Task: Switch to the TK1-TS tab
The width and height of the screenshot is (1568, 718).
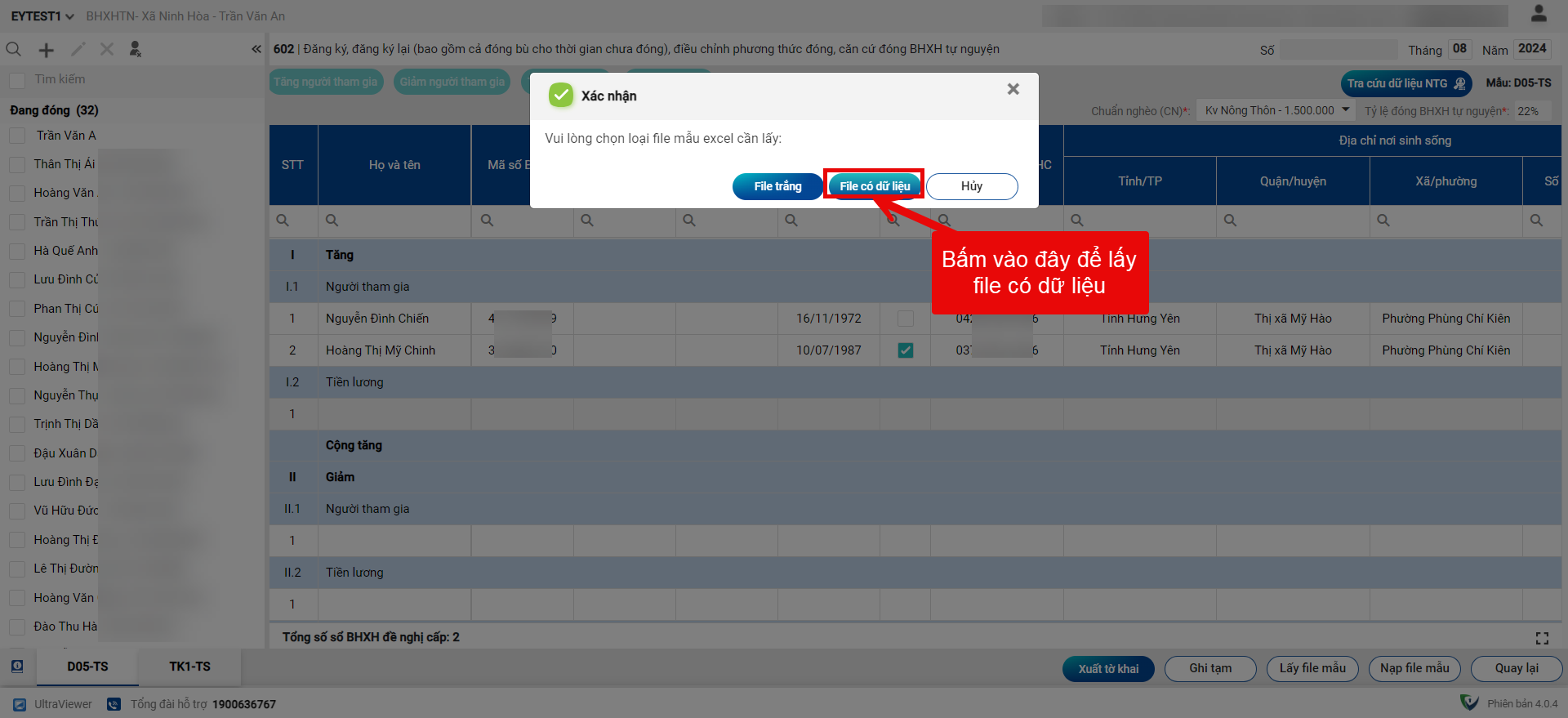Action: coord(189,667)
